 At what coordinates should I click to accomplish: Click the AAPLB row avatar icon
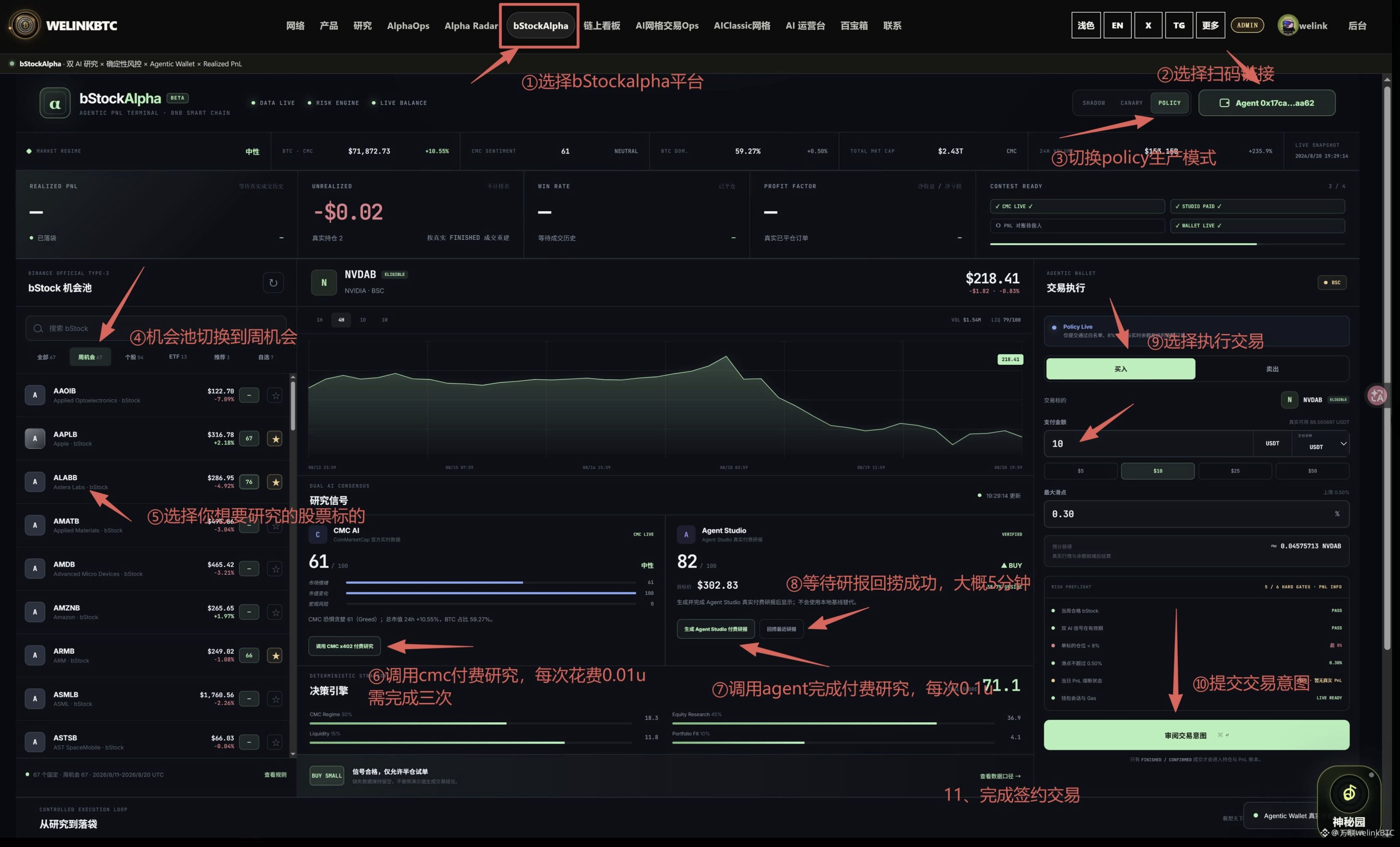35,438
